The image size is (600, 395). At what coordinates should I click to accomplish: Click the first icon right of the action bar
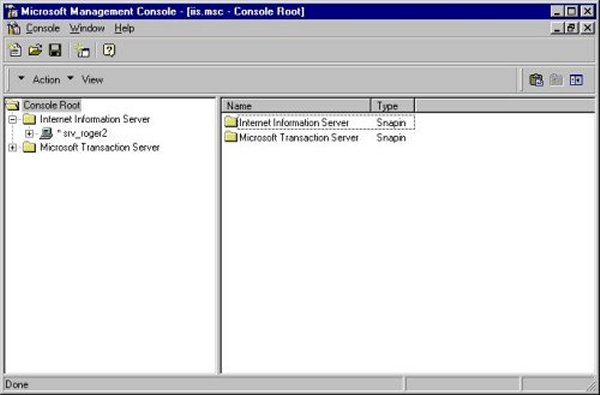pos(536,80)
